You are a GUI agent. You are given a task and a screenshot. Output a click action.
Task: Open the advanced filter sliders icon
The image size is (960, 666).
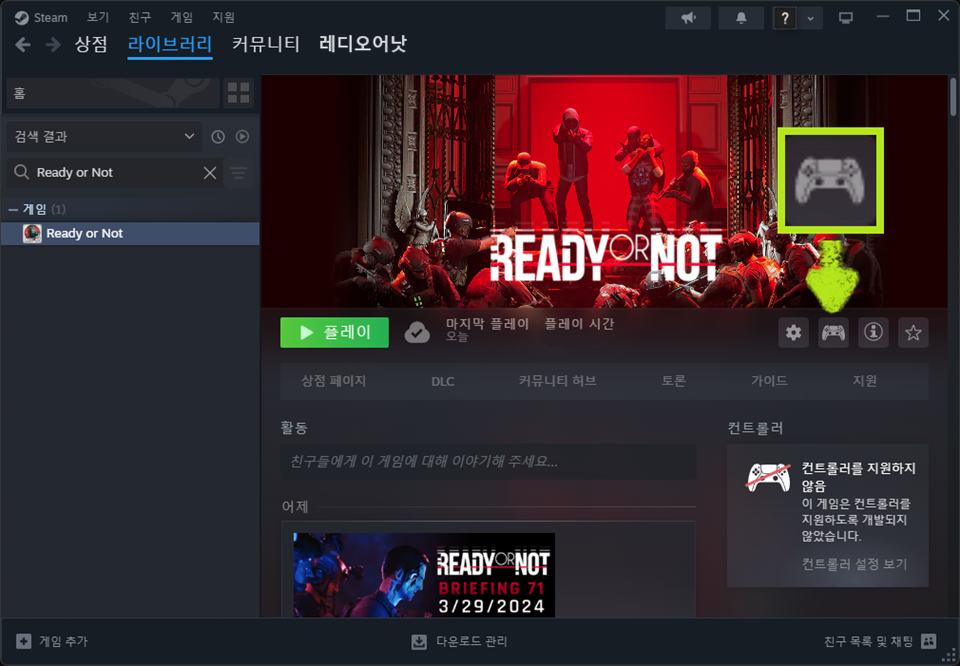pyautogui.click(x=238, y=173)
